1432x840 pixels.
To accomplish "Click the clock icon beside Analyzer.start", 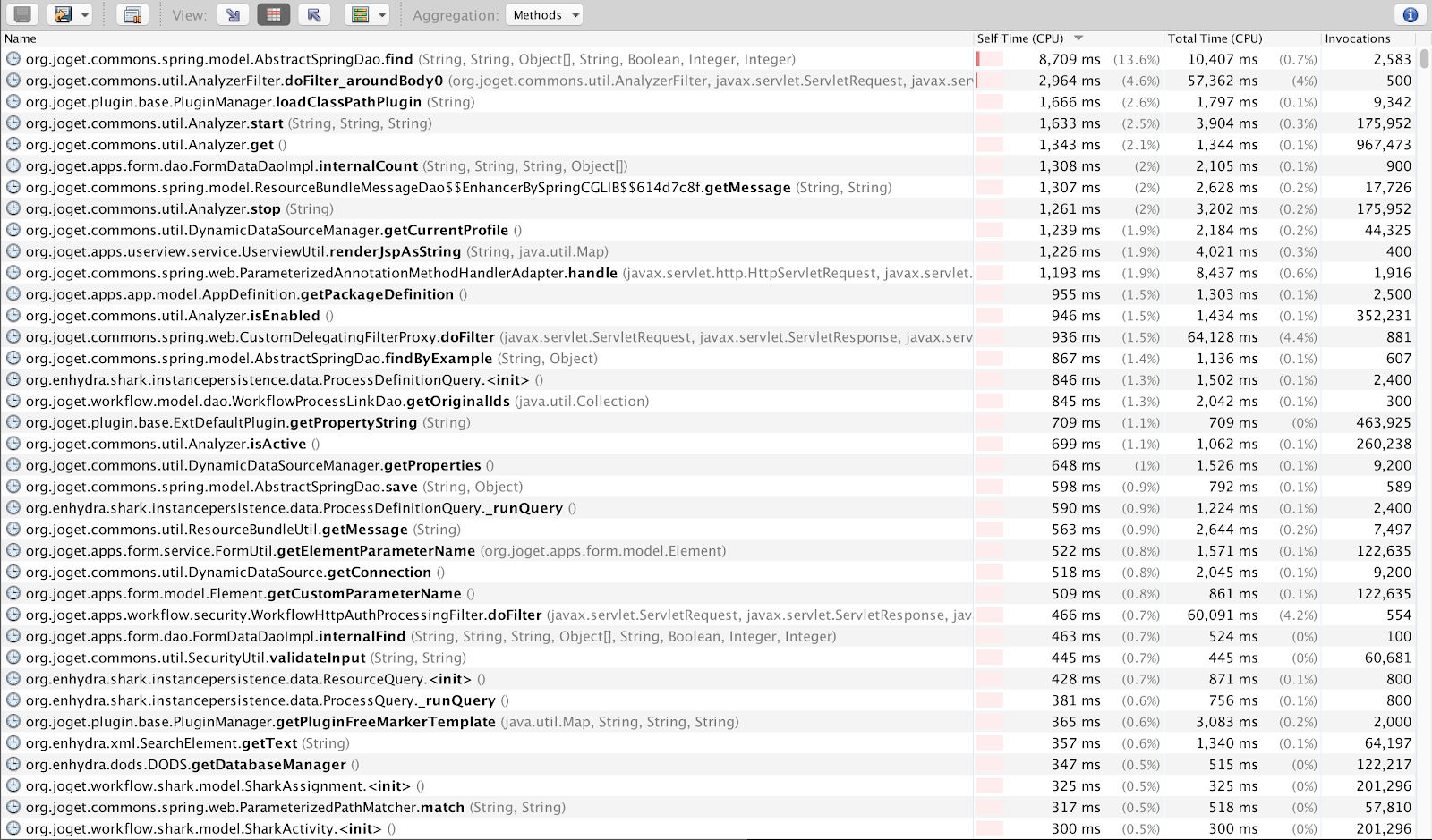I will click(x=13, y=123).
